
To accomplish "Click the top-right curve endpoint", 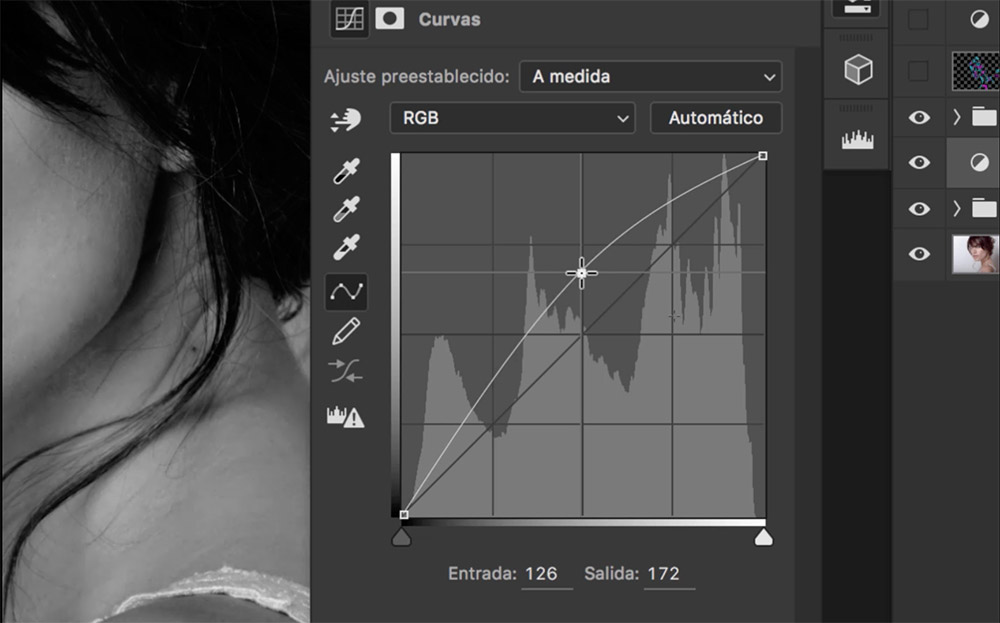I will tap(763, 156).
